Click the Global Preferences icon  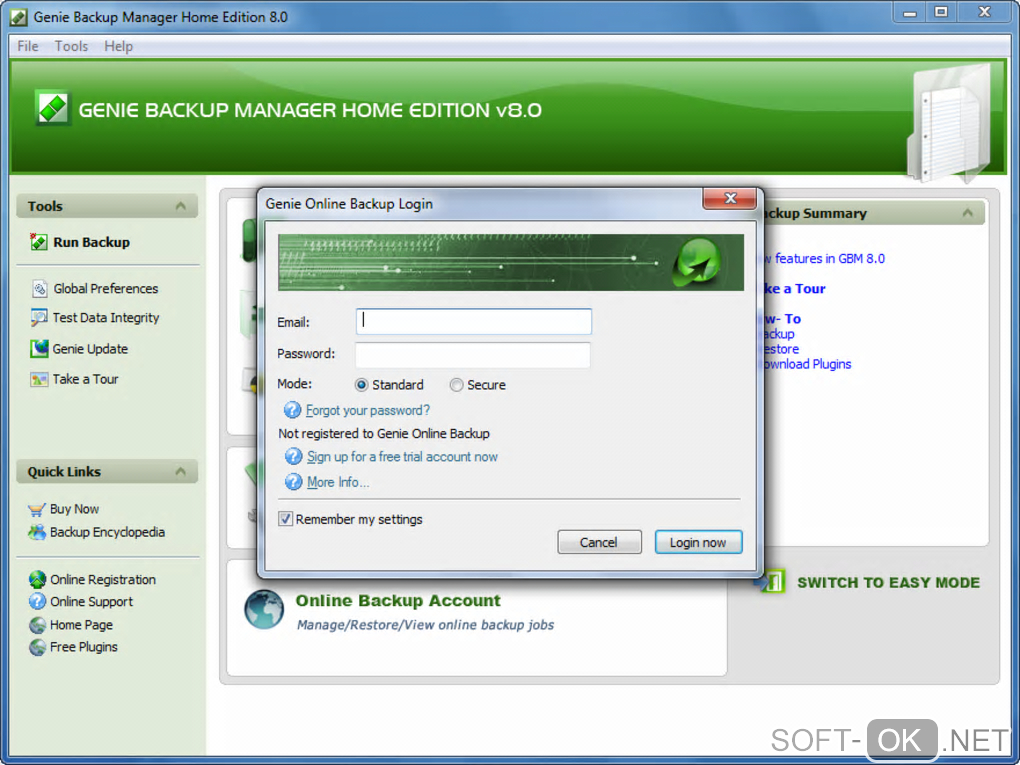click(39, 288)
